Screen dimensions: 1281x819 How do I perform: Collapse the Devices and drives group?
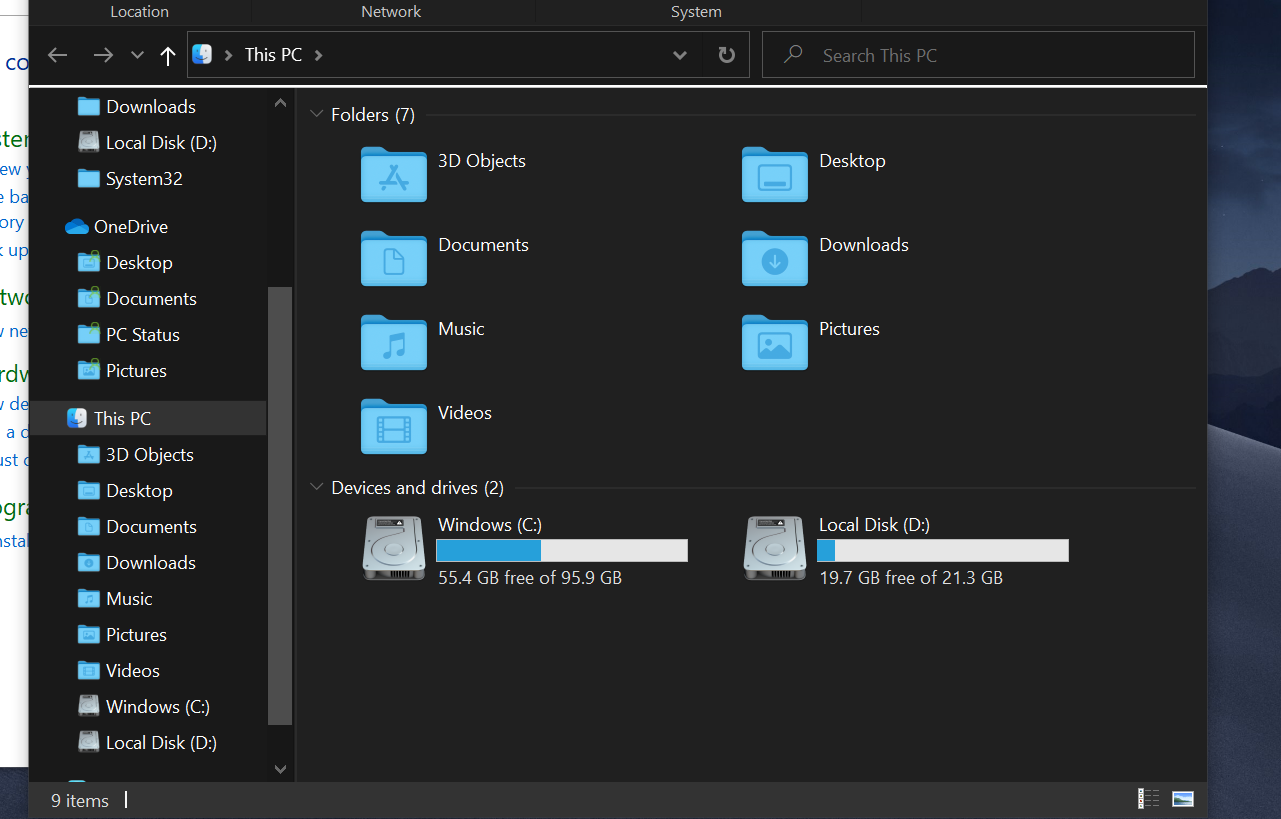click(x=316, y=488)
